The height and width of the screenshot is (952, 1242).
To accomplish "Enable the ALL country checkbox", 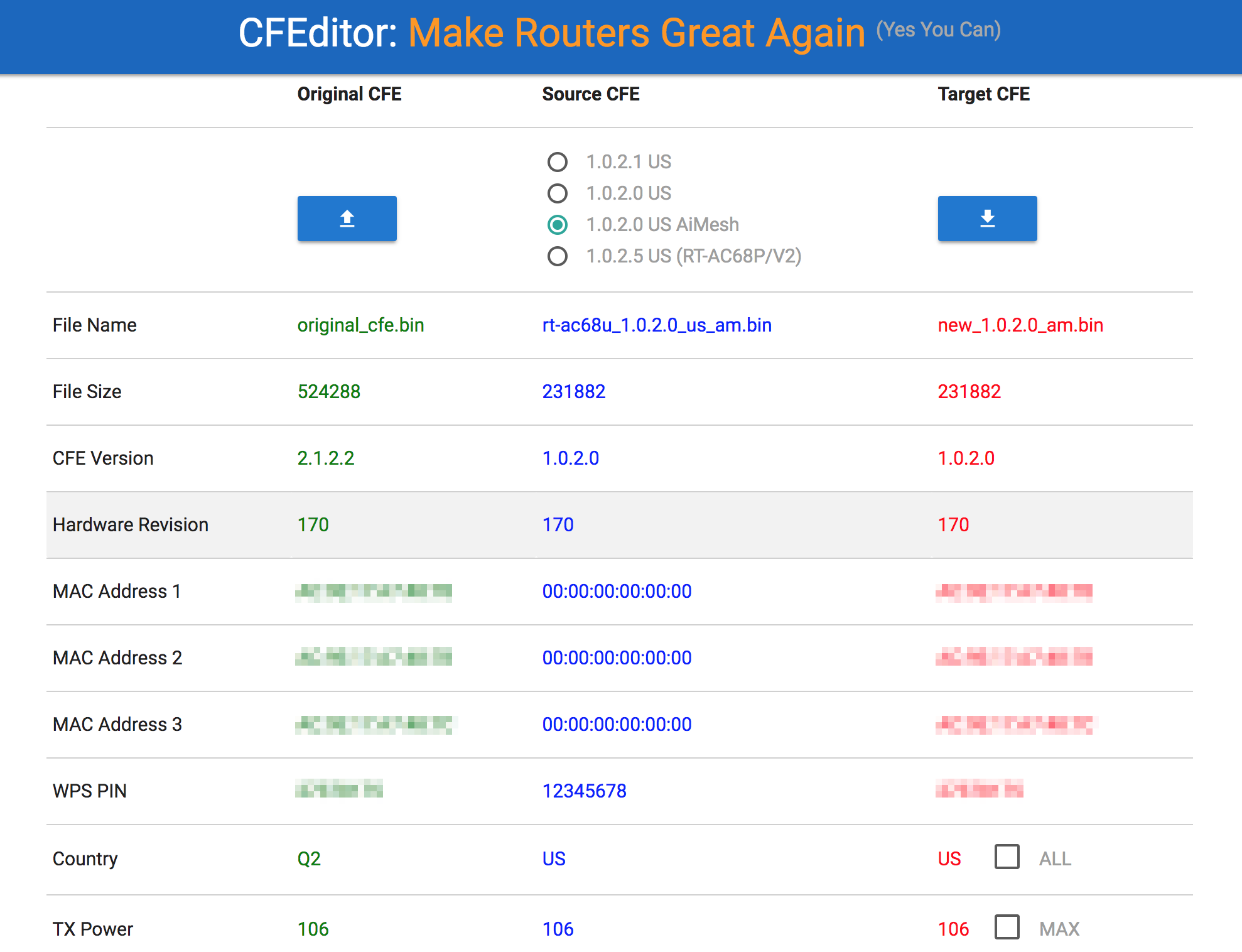I will [1007, 857].
